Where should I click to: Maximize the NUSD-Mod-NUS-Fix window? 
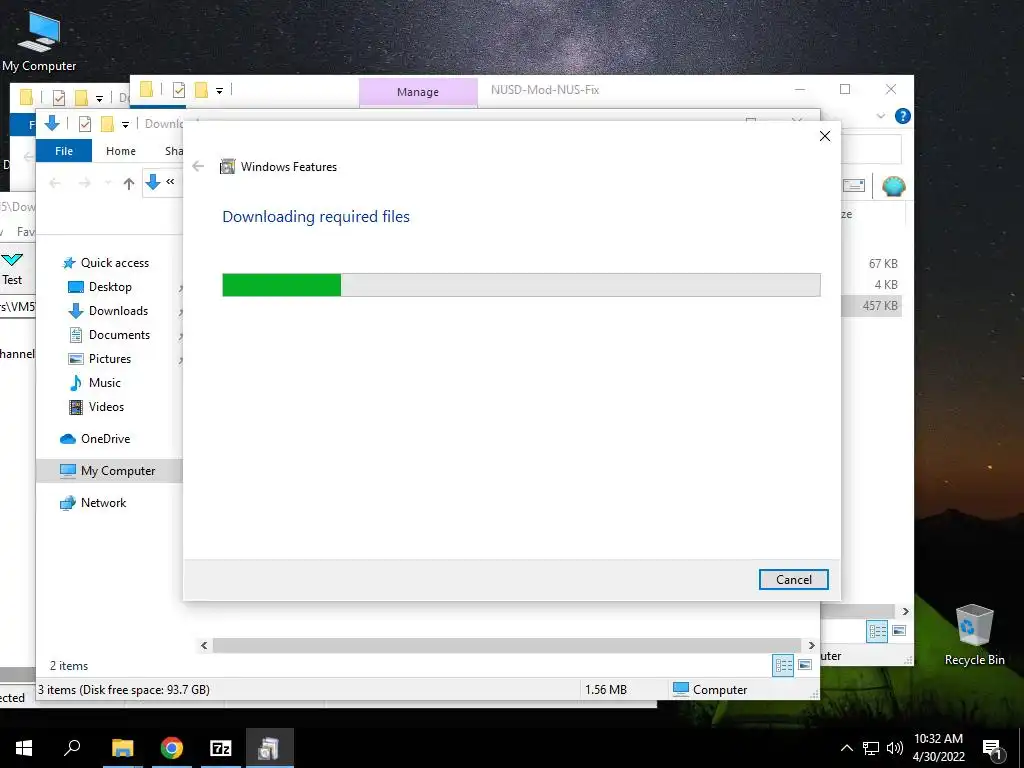pos(845,89)
